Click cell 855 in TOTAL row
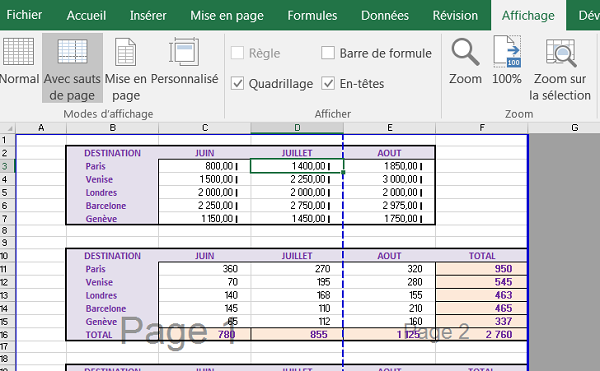This screenshot has height=371, width=600. [297, 334]
